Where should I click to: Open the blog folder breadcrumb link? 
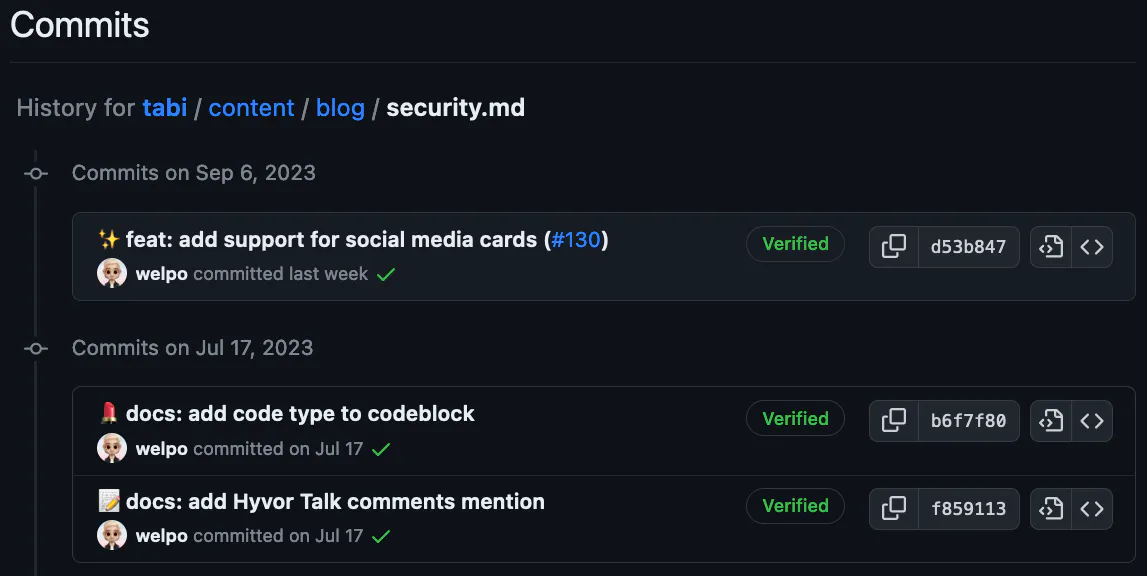coord(340,107)
